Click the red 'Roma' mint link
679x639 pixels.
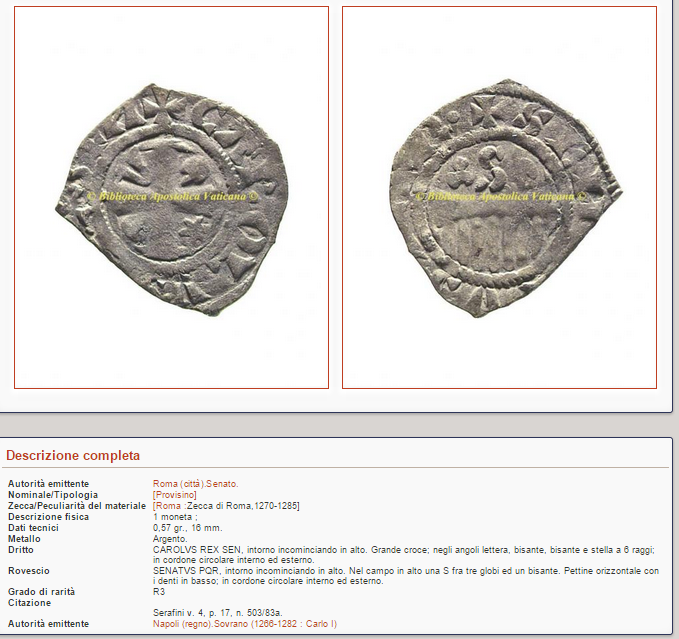(168, 506)
